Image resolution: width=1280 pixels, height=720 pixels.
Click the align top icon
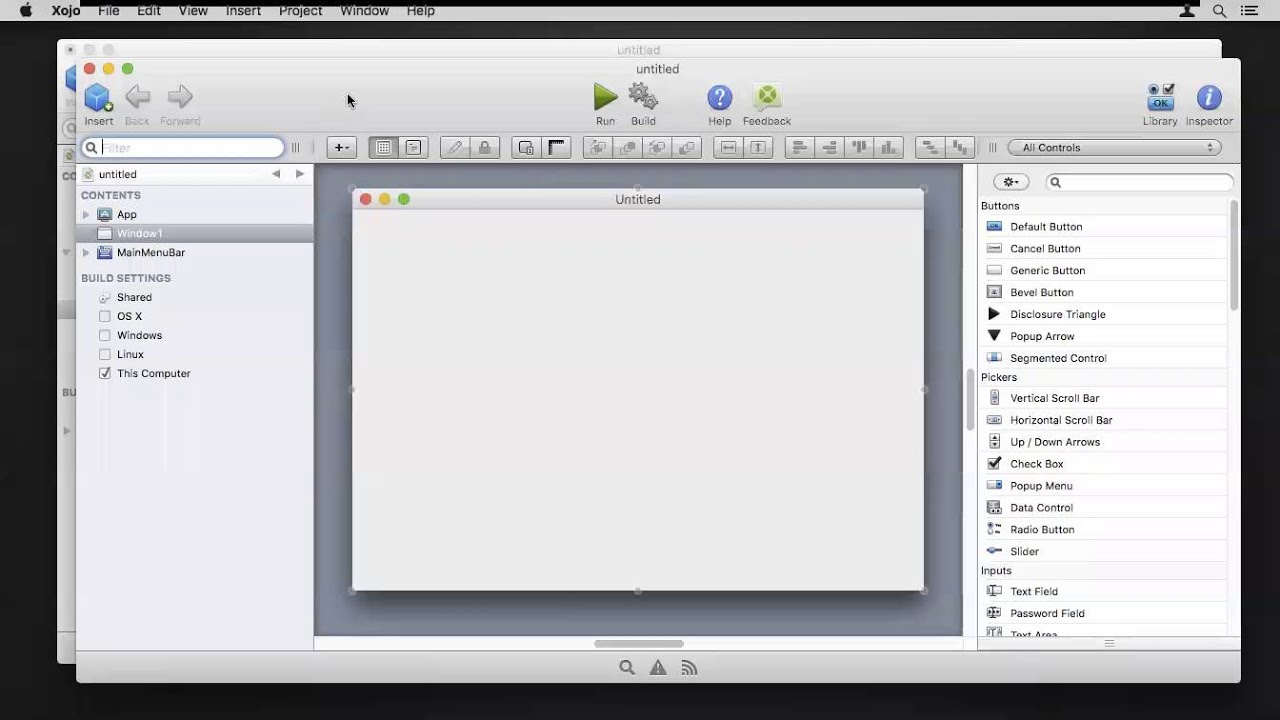[859, 147]
